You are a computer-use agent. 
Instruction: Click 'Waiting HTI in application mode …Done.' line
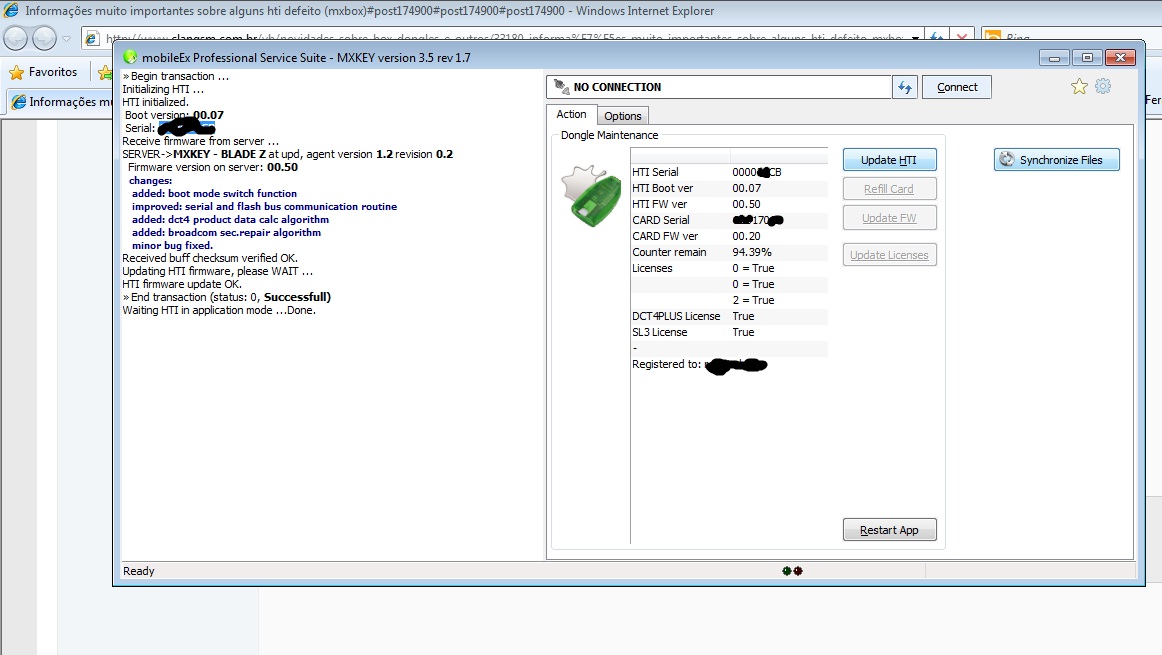pyautogui.click(x=219, y=310)
